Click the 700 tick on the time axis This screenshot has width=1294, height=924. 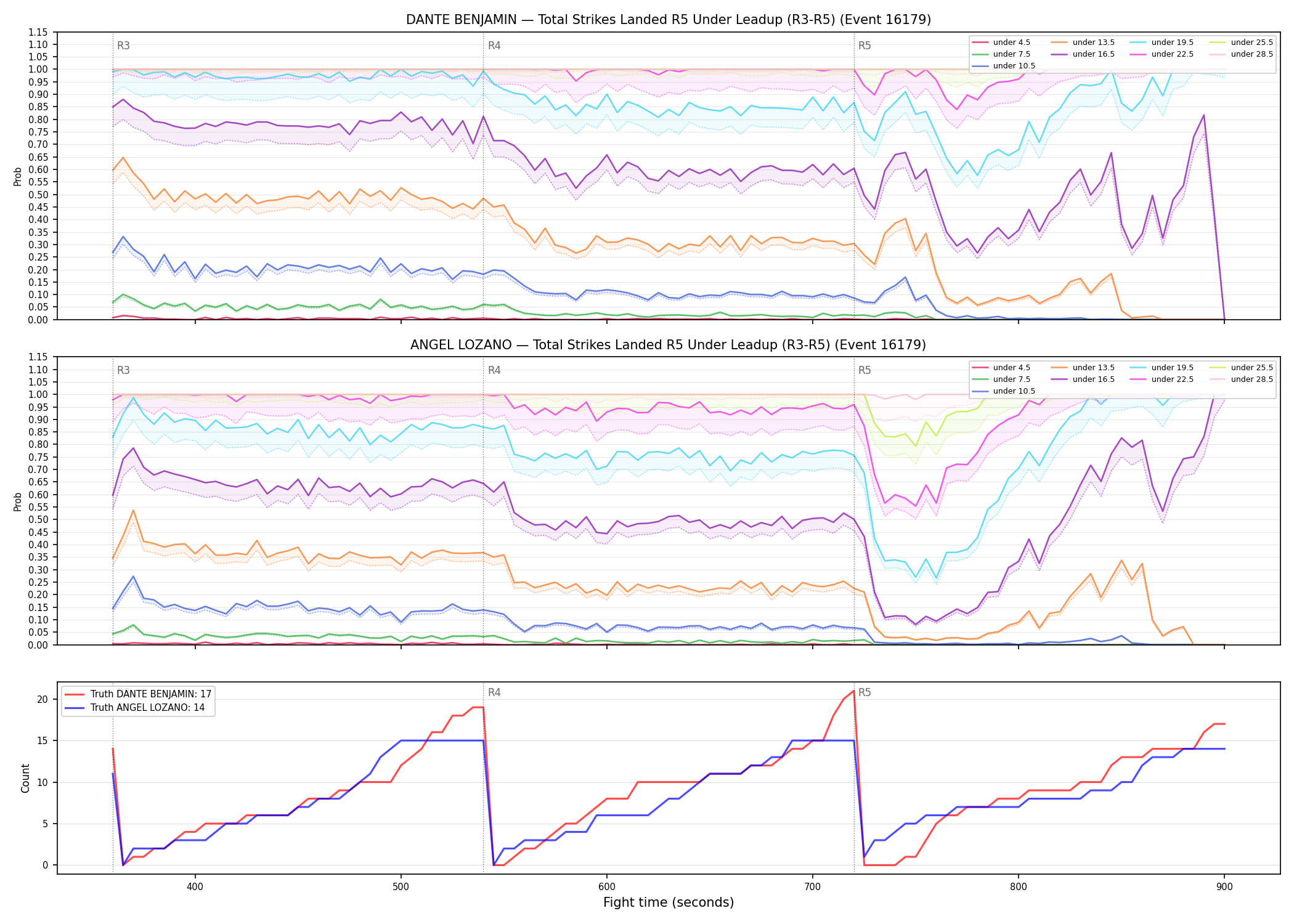813,886
